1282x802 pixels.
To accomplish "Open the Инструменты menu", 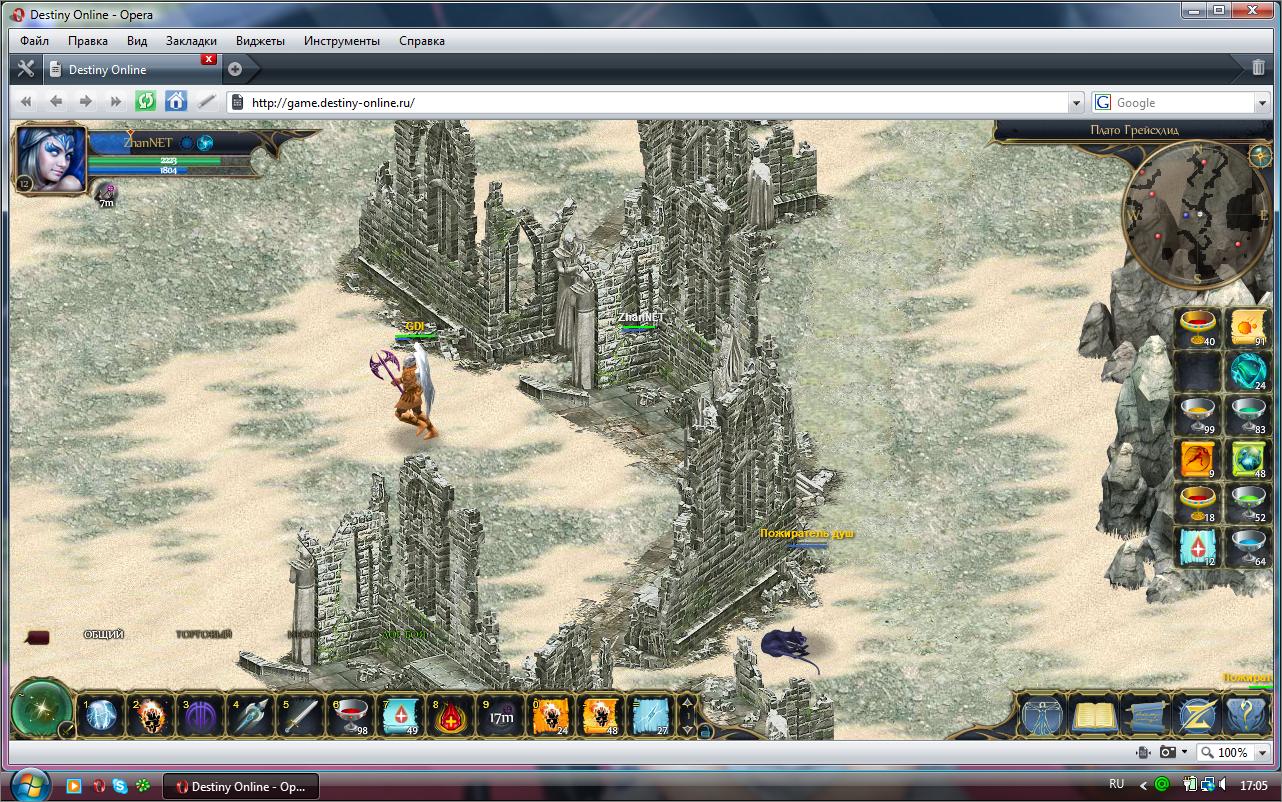I will click(342, 41).
